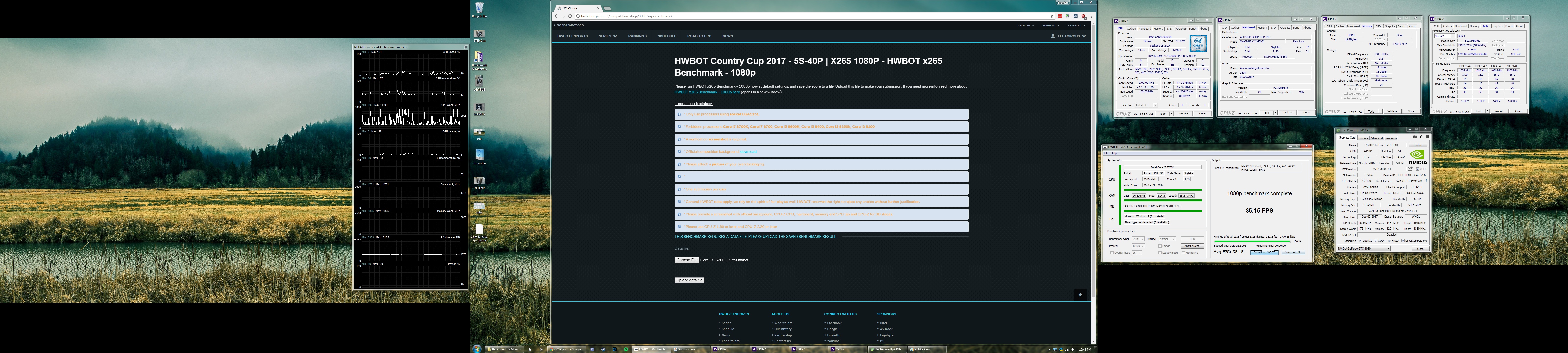Reload the hwbot.org page in Chrome
The width and height of the screenshot is (1568, 353).
tap(570, 16)
